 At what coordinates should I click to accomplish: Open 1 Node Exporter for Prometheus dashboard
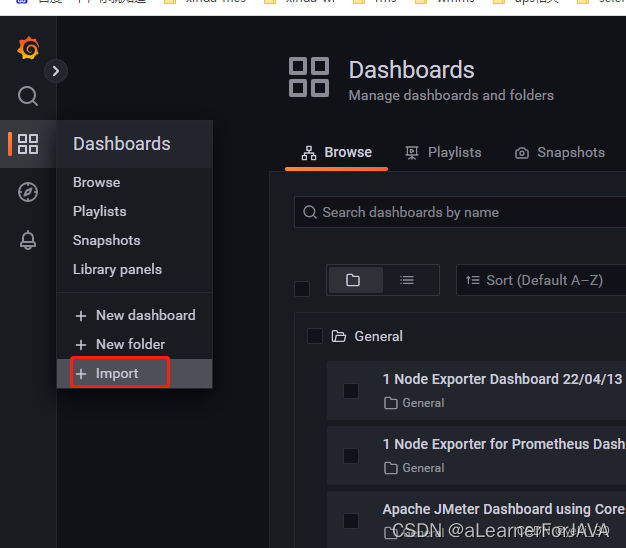[x=504, y=444]
